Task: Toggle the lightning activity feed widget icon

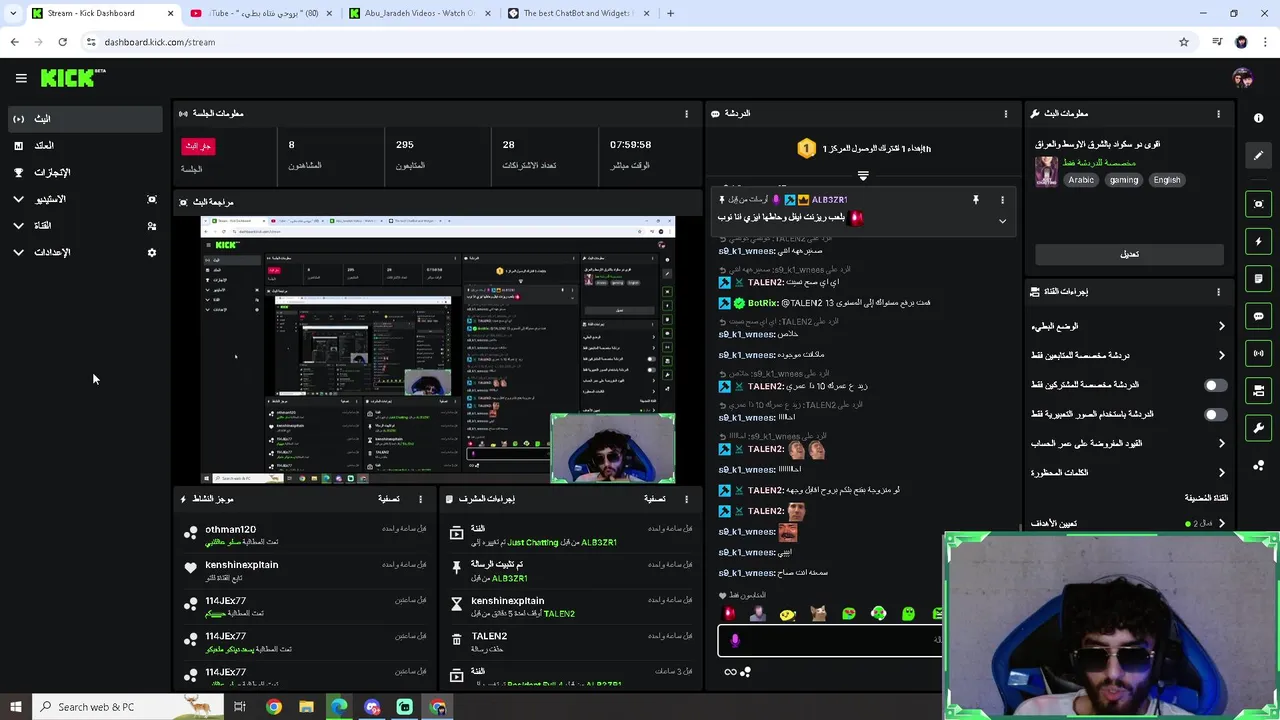Action: (1258, 241)
